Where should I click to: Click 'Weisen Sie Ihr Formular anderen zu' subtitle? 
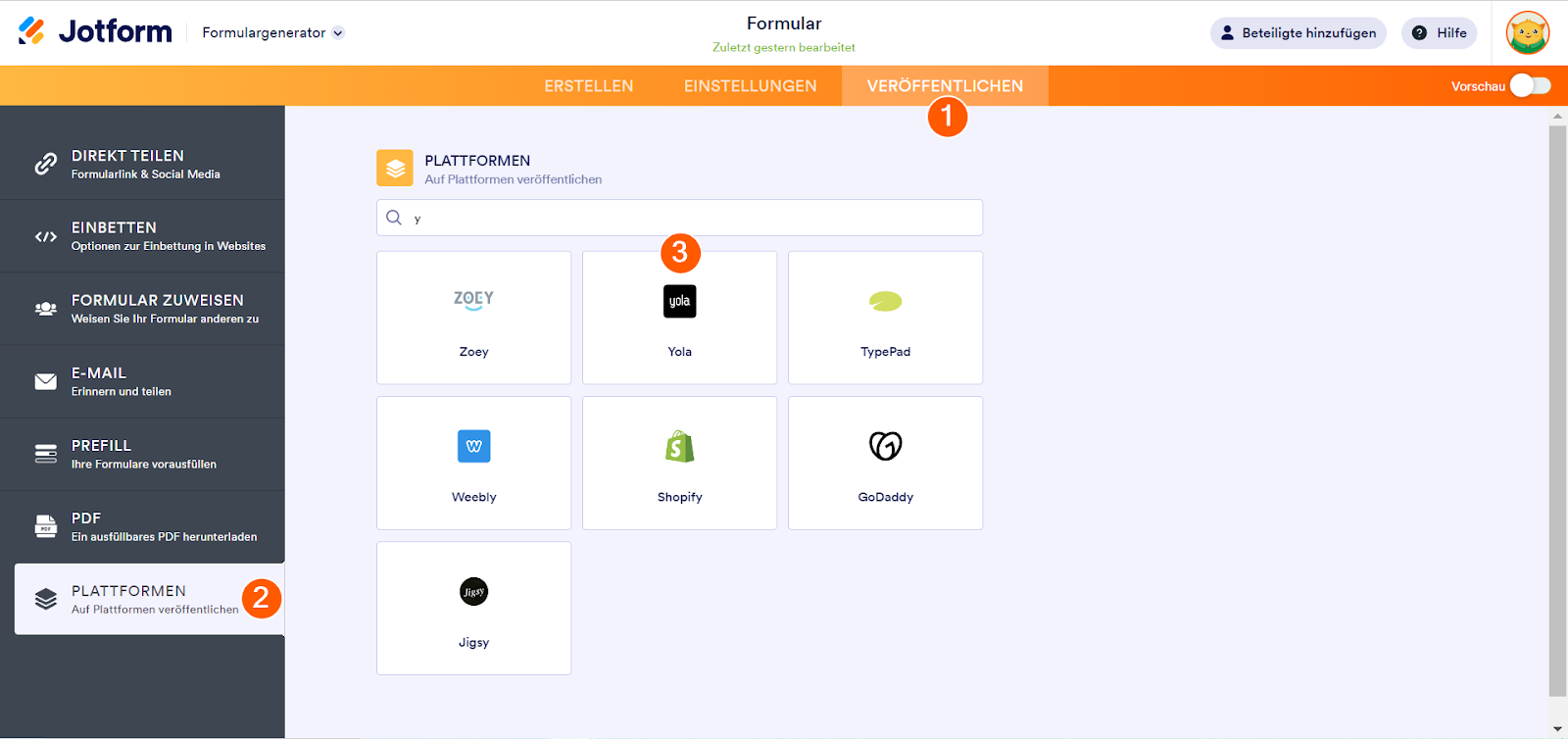(x=166, y=319)
